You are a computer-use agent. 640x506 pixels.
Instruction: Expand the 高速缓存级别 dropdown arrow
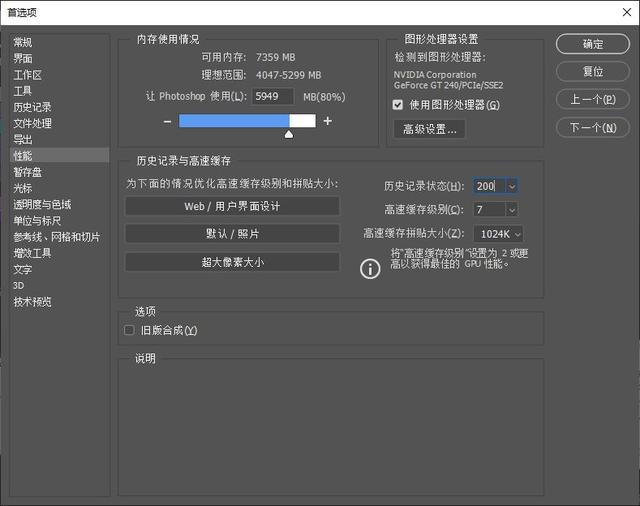click(512, 210)
